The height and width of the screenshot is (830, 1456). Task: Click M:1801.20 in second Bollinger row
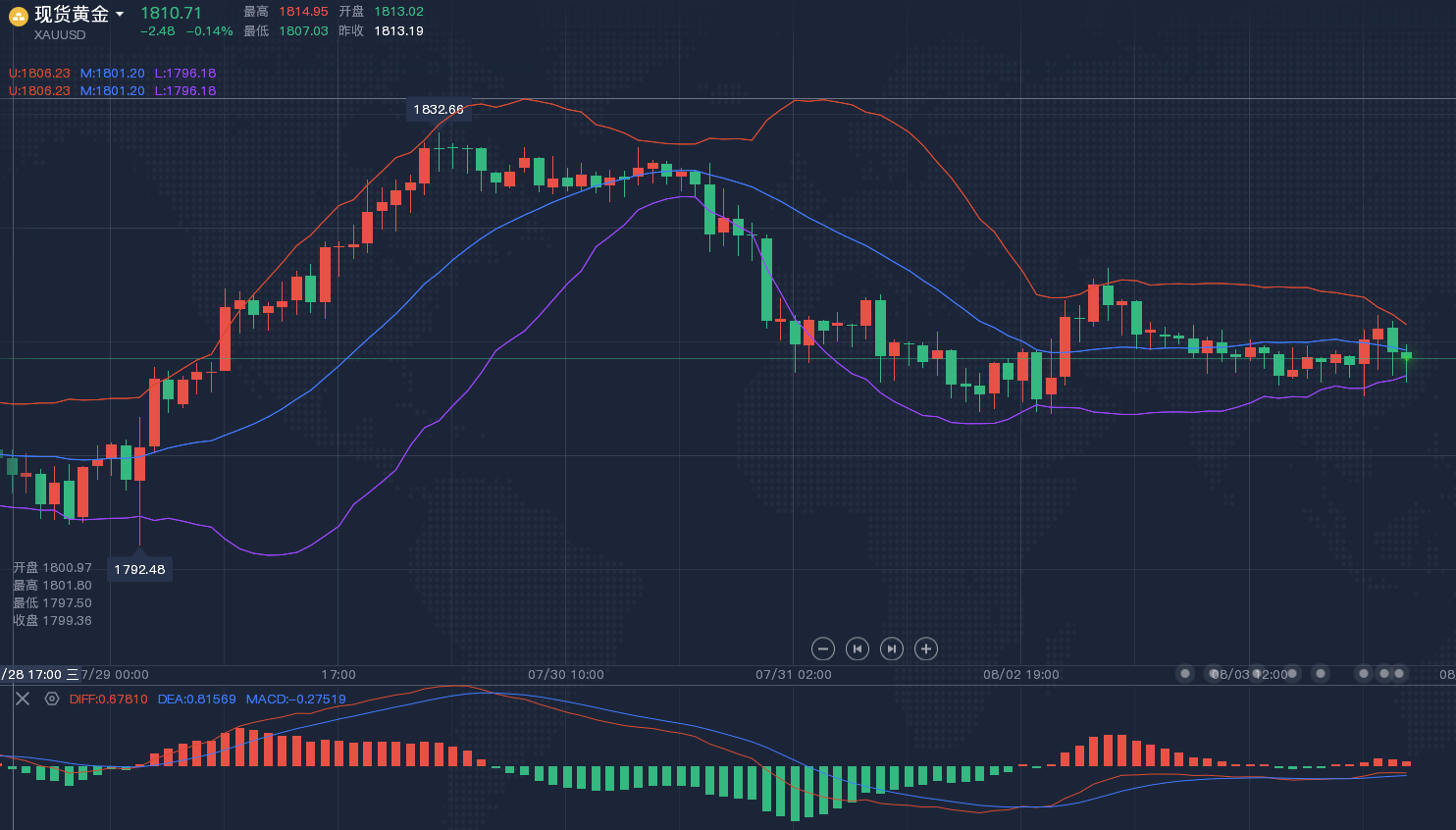[113, 91]
